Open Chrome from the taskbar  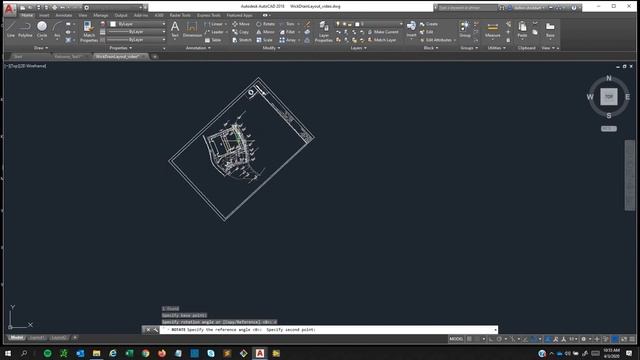145,353
